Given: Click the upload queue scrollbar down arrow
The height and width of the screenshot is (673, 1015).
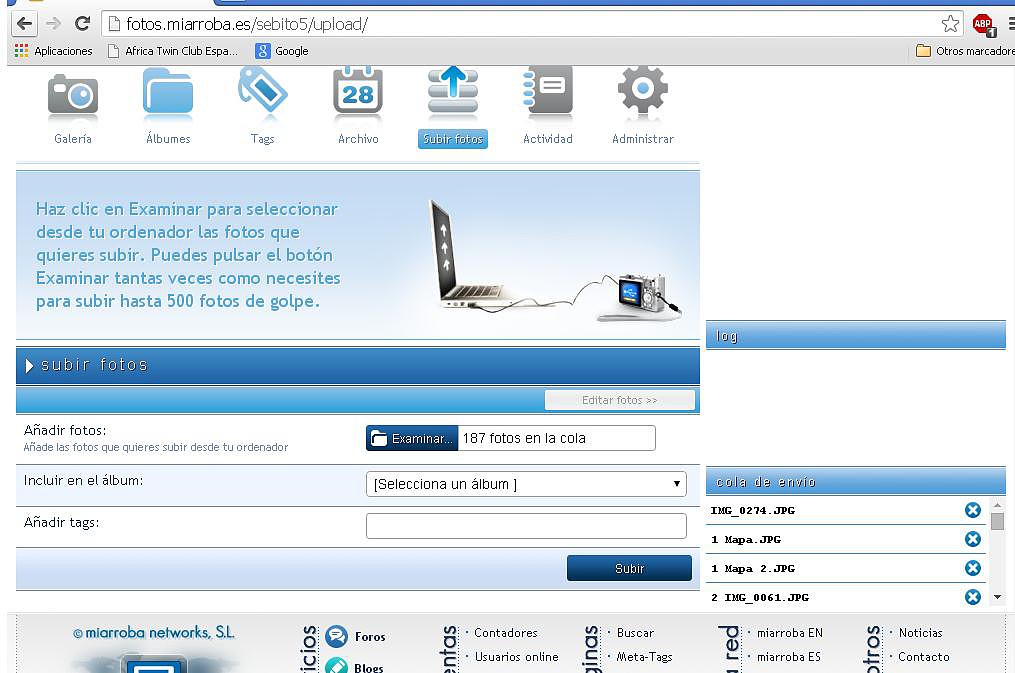Looking at the screenshot, I should tap(998, 597).
